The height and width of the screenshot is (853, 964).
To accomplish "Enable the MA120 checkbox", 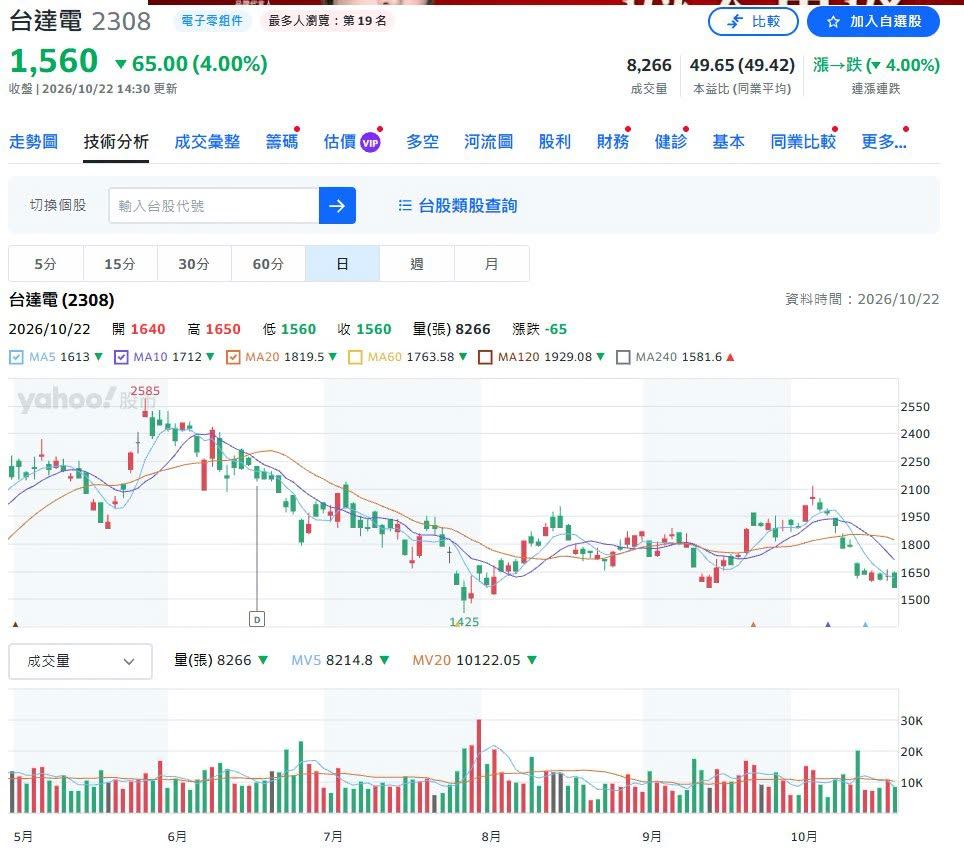I will 485,357.
